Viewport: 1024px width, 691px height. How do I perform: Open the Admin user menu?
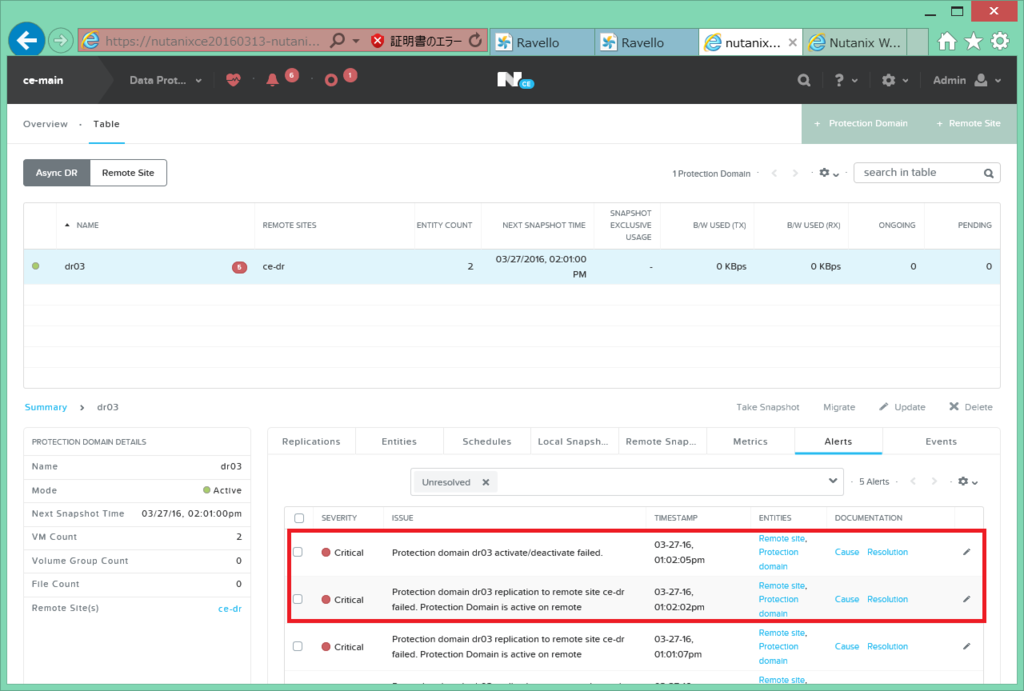pyautogui.click(x=967, y=80)
